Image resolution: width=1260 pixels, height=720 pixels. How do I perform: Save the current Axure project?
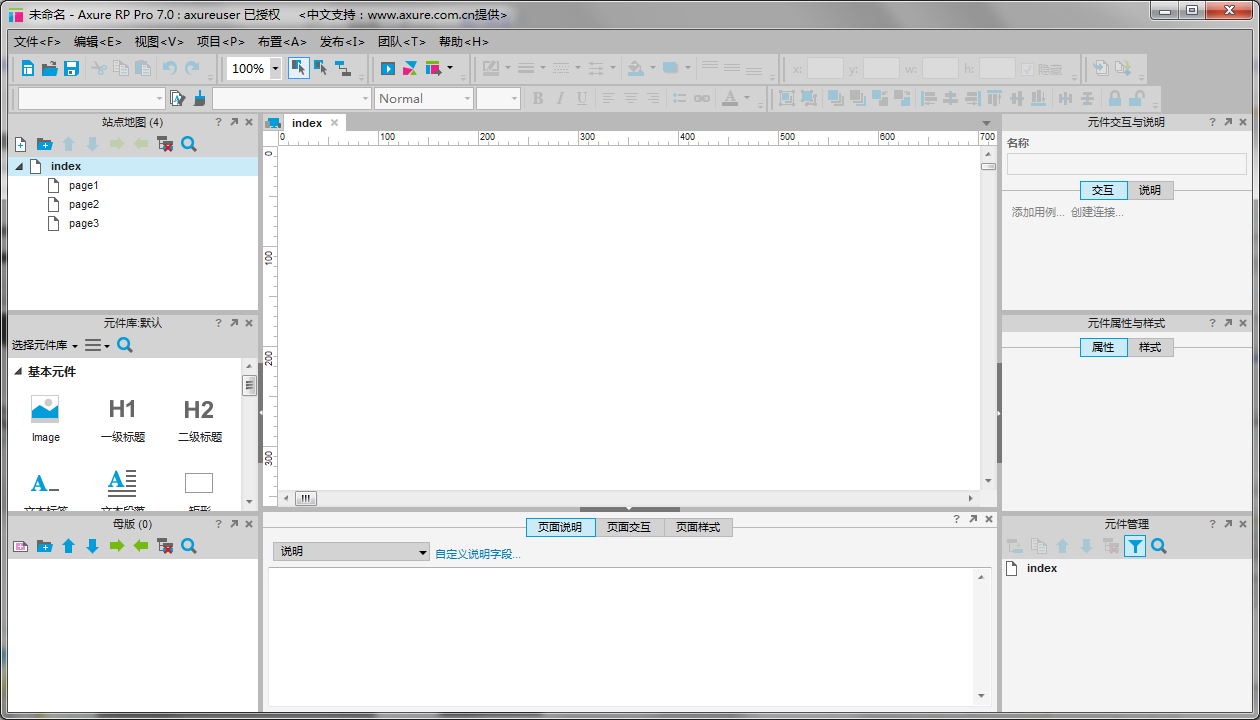point(71,68)
